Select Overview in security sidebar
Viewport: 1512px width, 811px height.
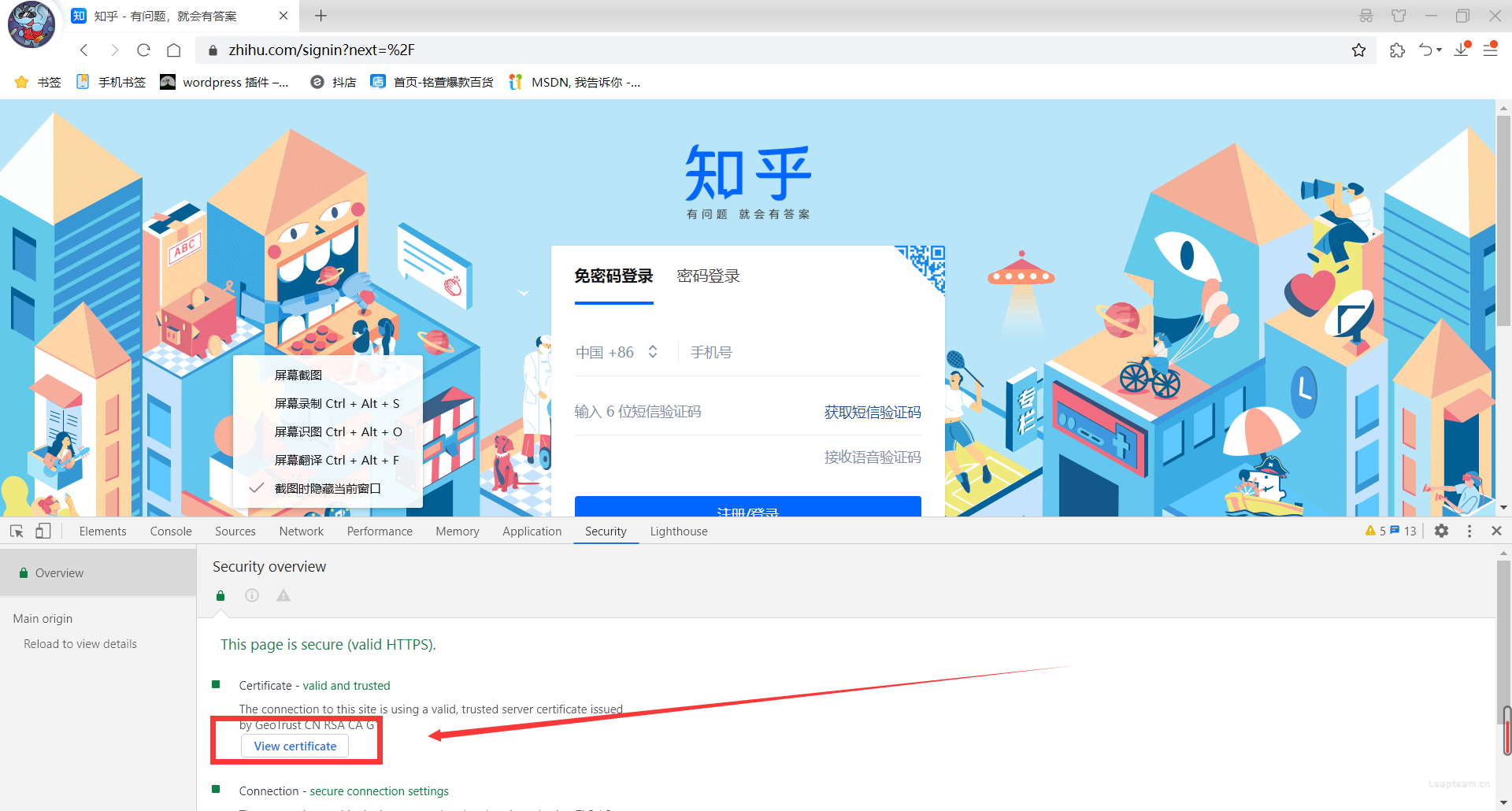tap(98, 573)
